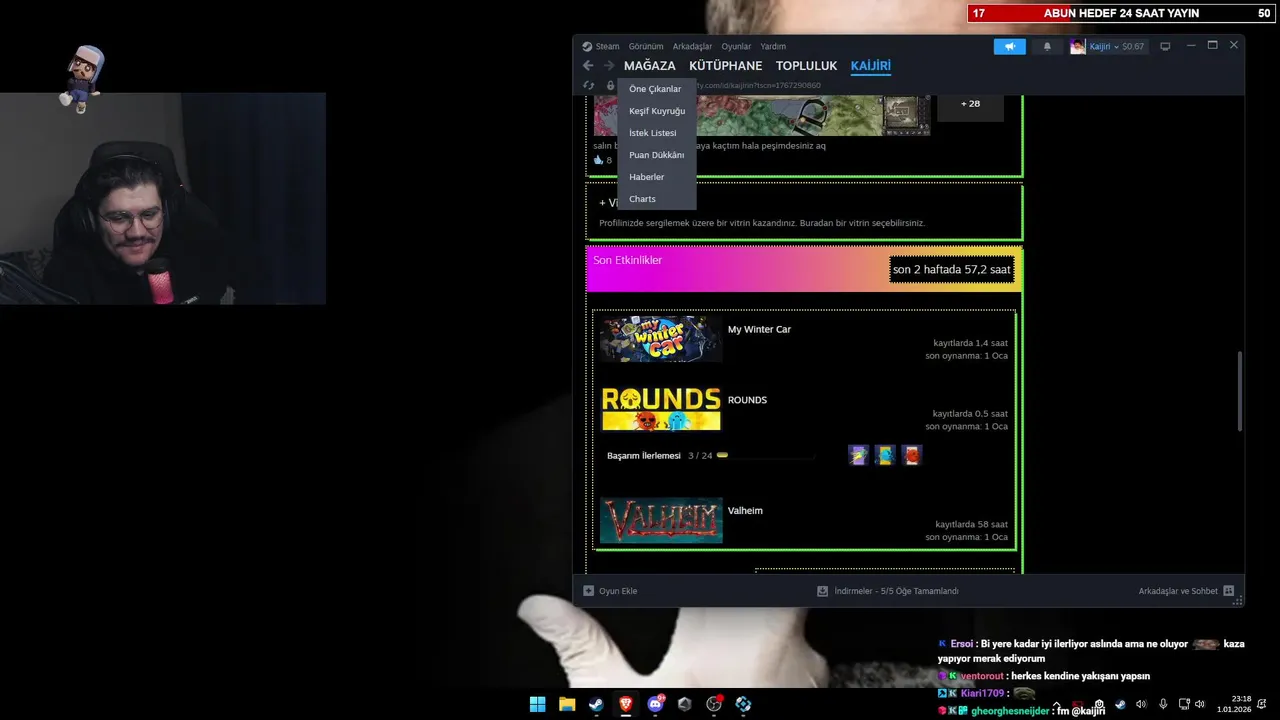The height and width of the screenshot is (720, 1280).
Task: Open Discord from the taskbar
Action: coord(656,704)
